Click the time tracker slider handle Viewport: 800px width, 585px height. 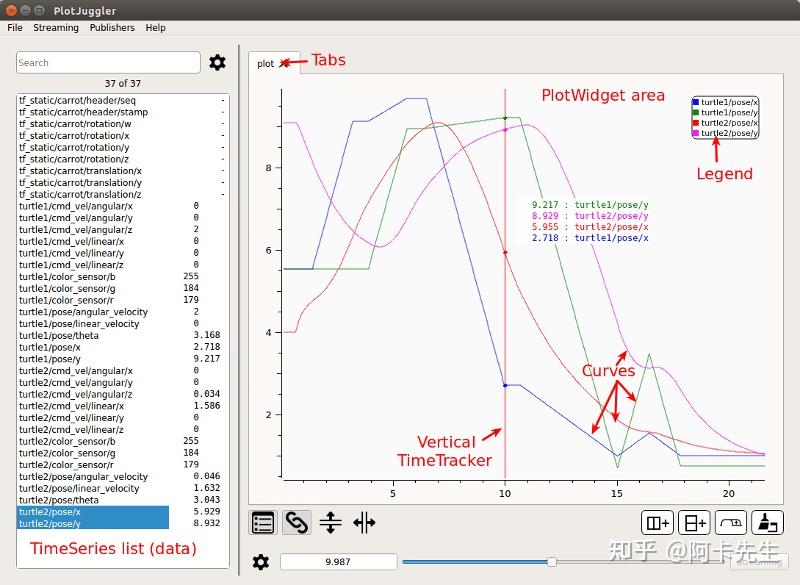[x=552, y=562]
